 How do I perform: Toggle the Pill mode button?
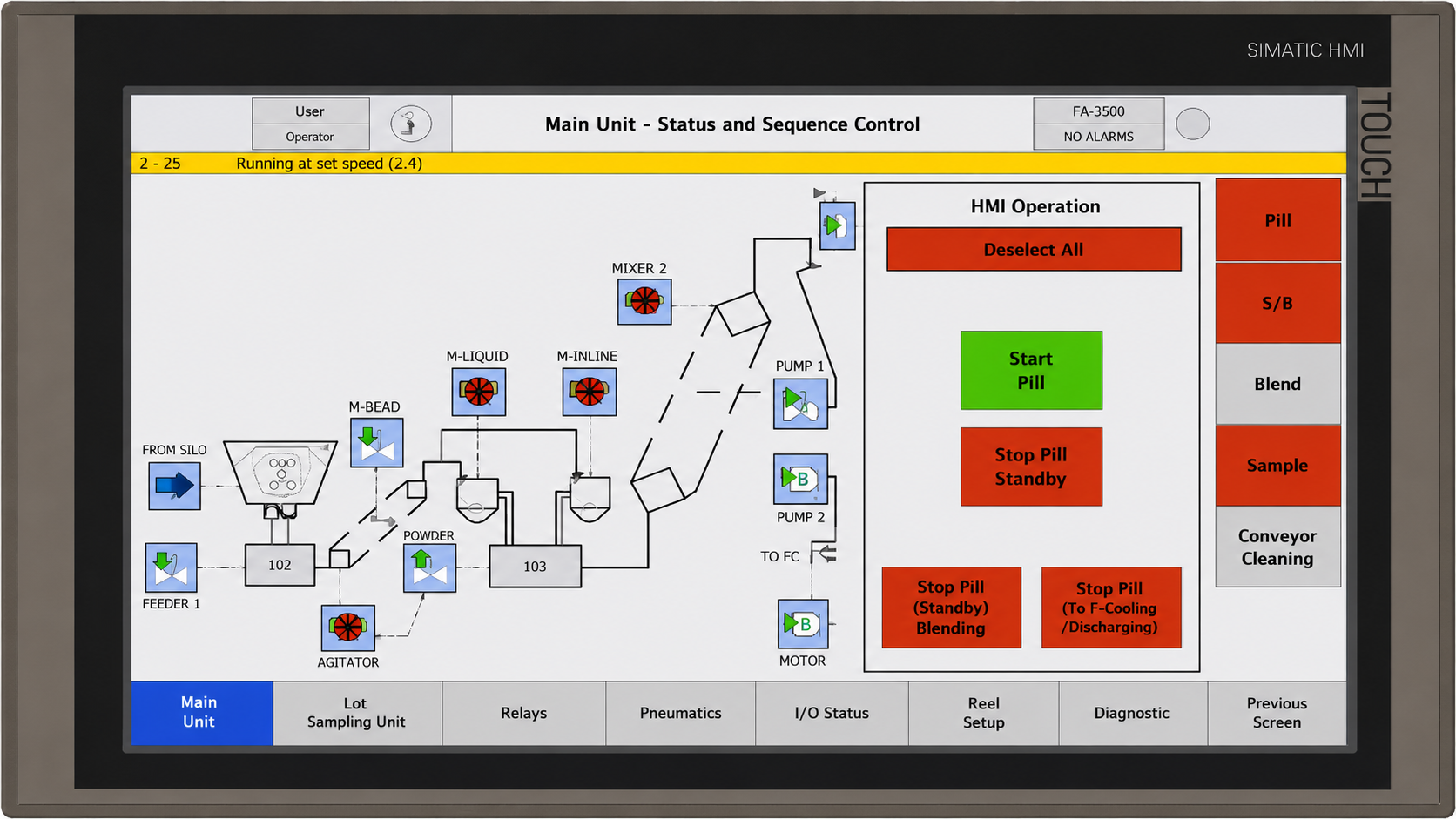tap(1277, 220)
